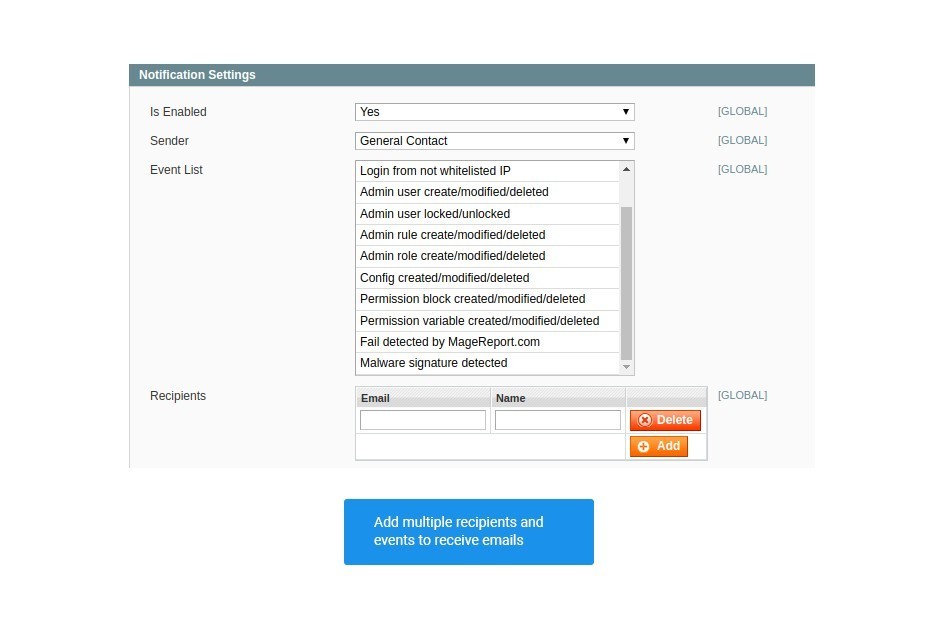
Task: Open the Is Enabled dropdown
Action: tap(495, 112)
